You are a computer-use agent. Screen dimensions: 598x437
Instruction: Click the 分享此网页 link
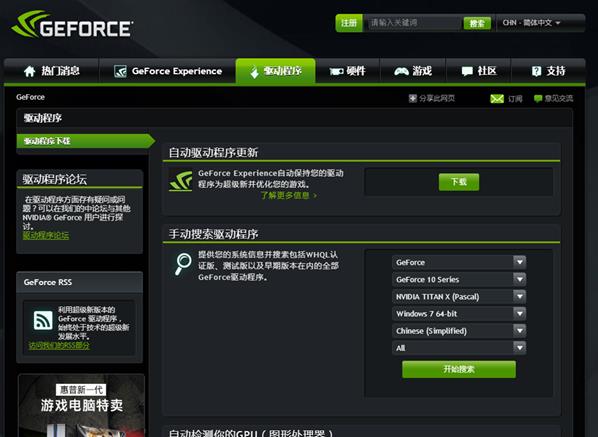pyautogui.click(x=437, y=98)
